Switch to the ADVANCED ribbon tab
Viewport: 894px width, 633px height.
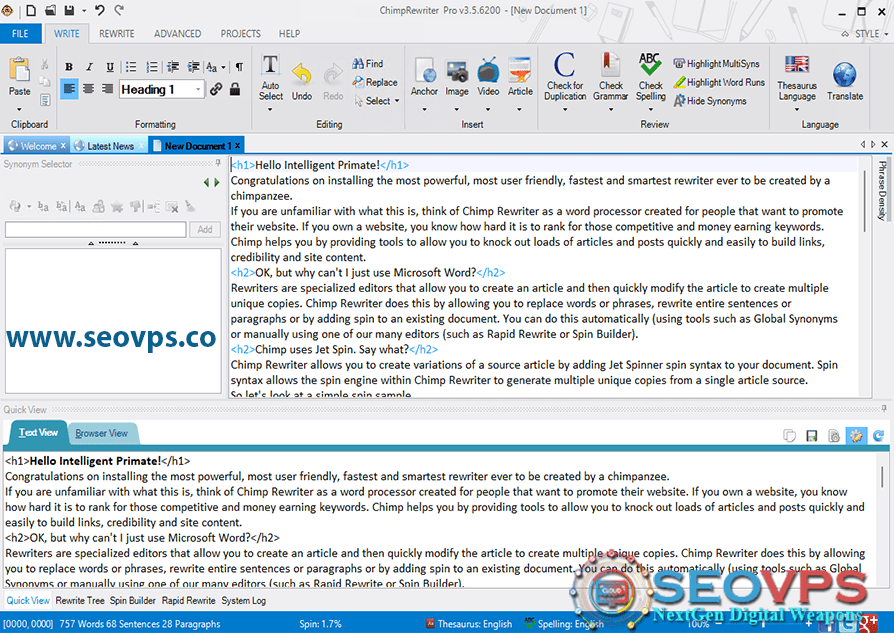(177, 34)
